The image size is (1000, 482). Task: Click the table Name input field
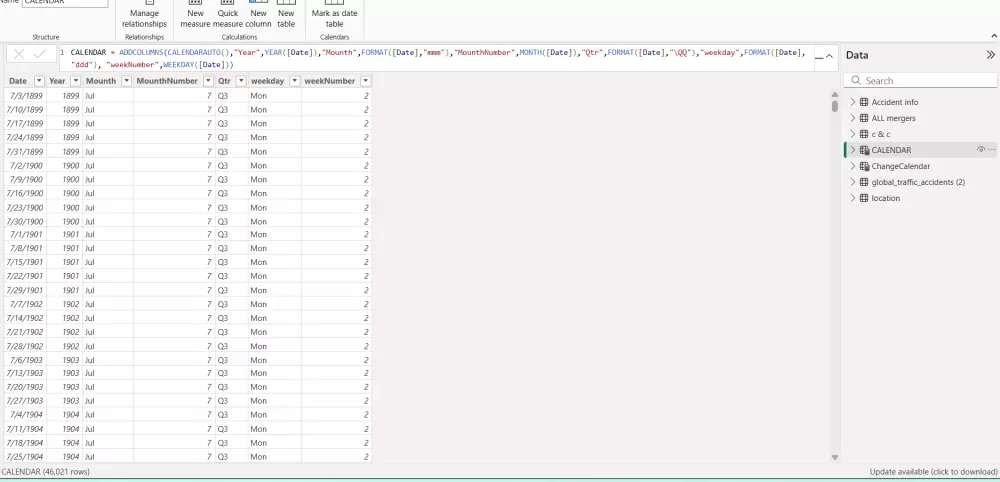[65, 3]
